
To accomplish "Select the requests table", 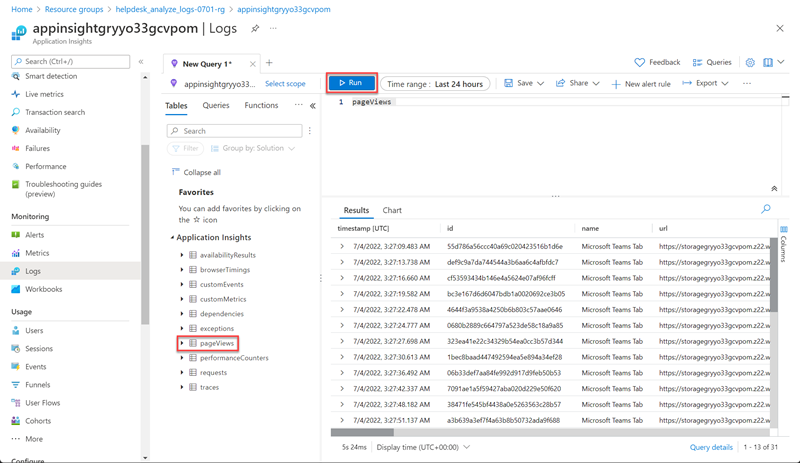I will (213, 373).
